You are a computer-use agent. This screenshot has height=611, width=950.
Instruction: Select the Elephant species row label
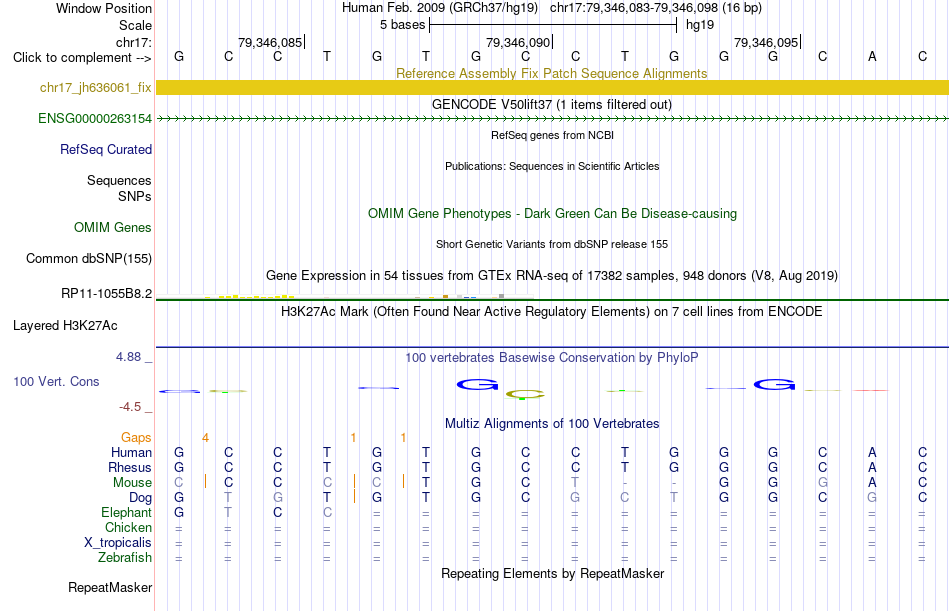(x=126, y=513)
